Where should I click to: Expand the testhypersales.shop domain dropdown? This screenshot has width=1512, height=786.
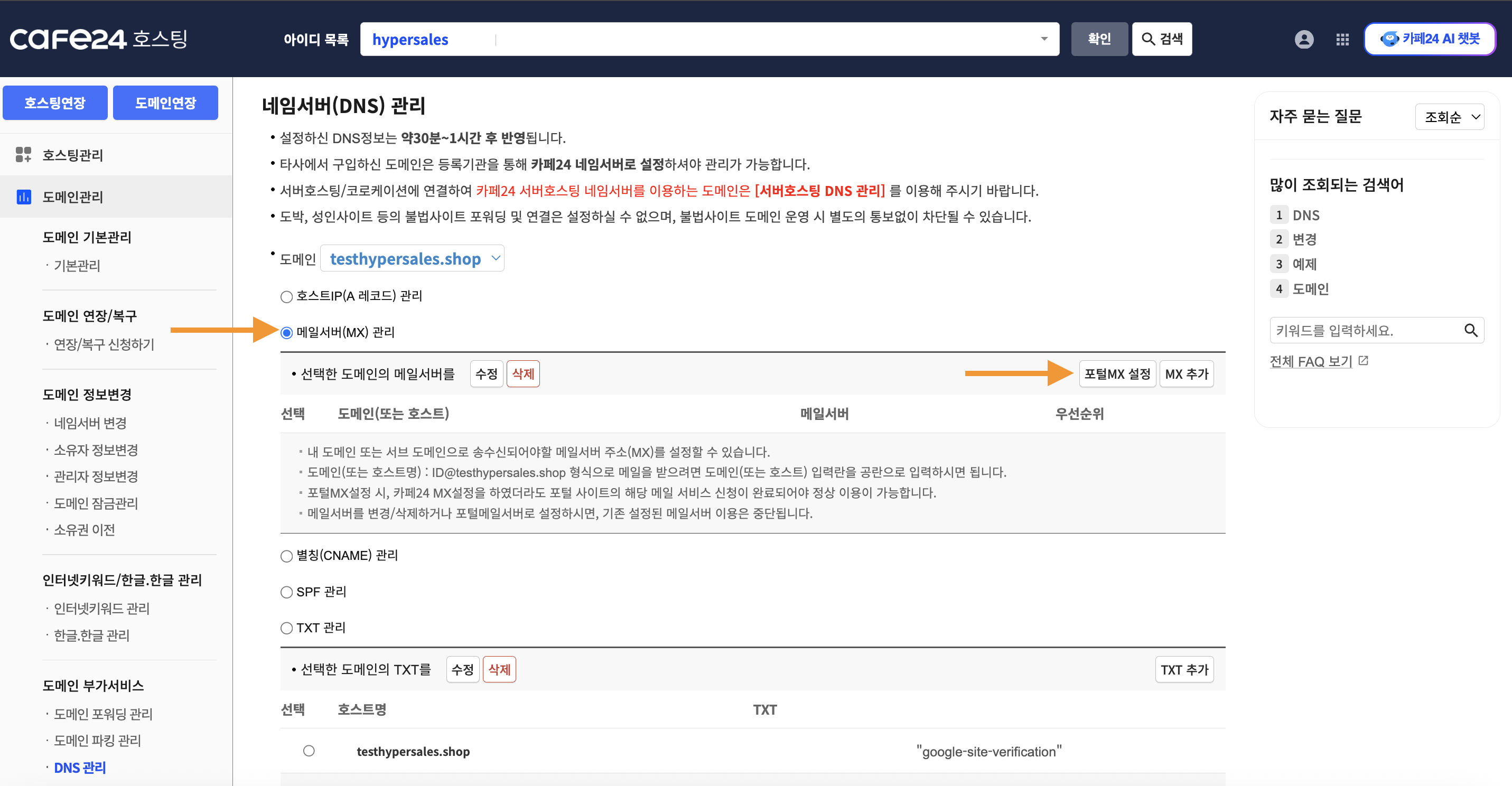pyautogui.click(x=412, y=258)
